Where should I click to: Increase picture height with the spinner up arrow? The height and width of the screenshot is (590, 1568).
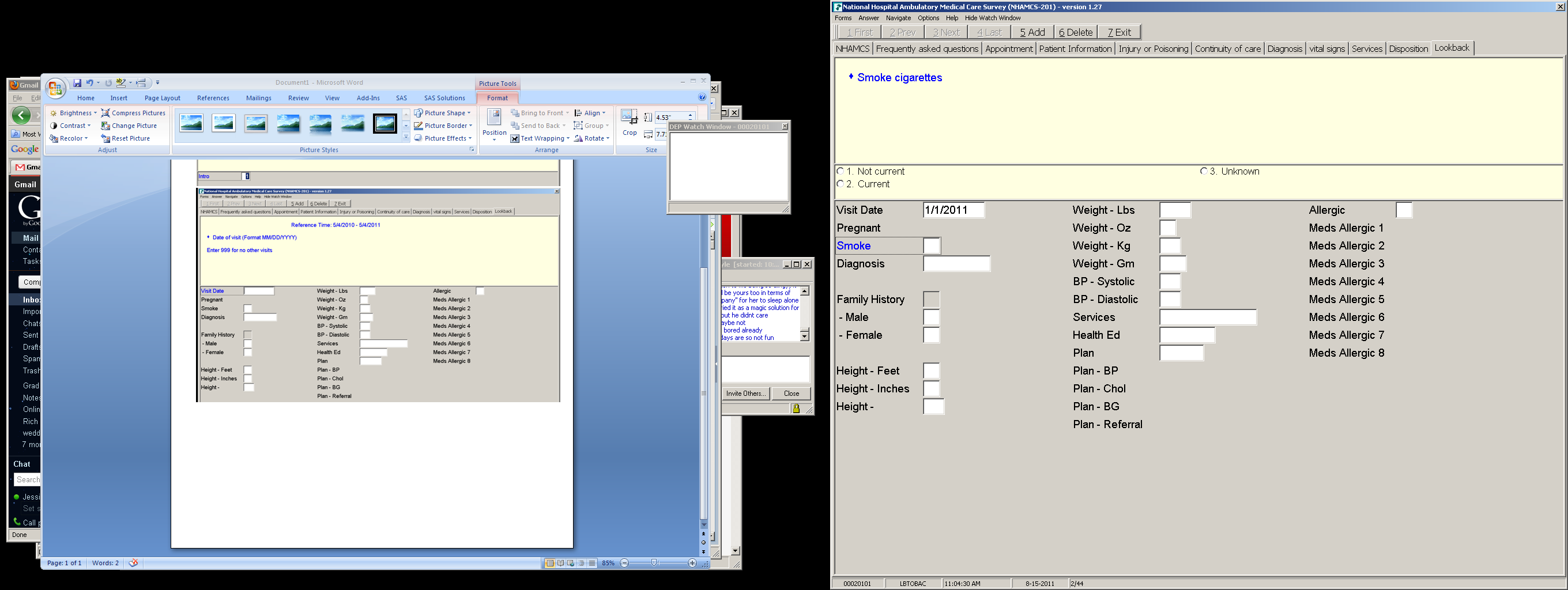pos(690,115)
